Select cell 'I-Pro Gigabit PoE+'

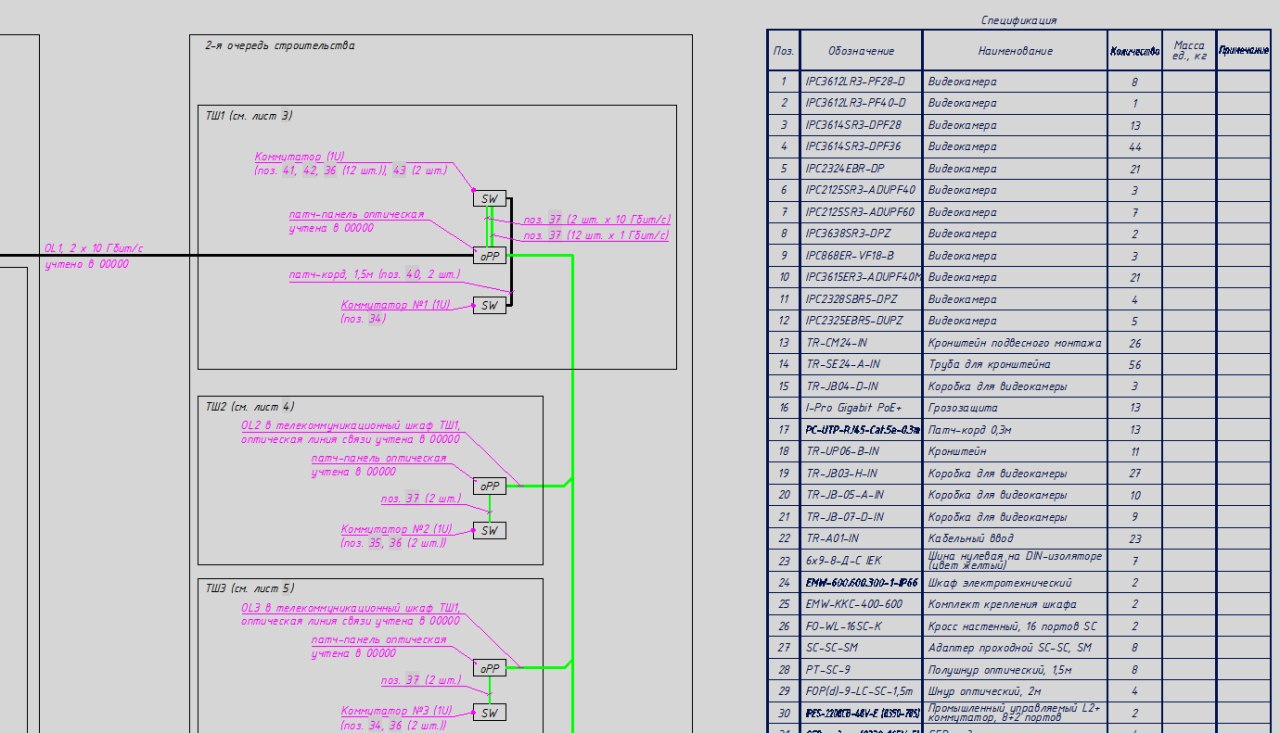[x=861, y=408]
